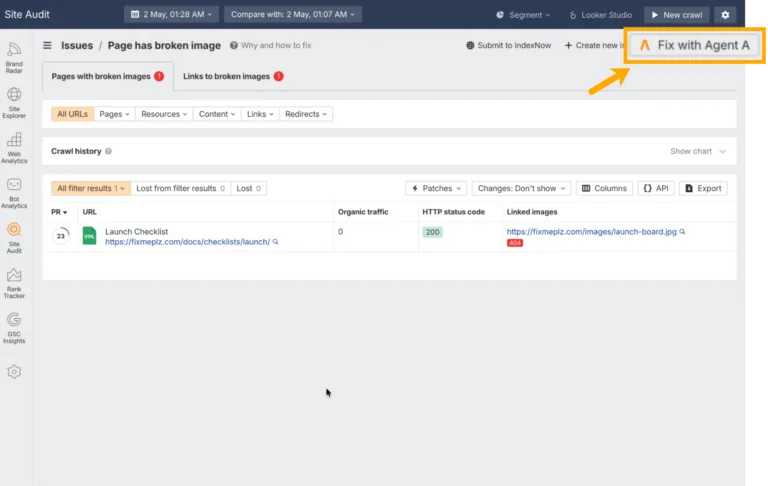This screenshot has width=768, height=486.
Task: Open sidebar settings gear icon
Action: coord(14,372)
